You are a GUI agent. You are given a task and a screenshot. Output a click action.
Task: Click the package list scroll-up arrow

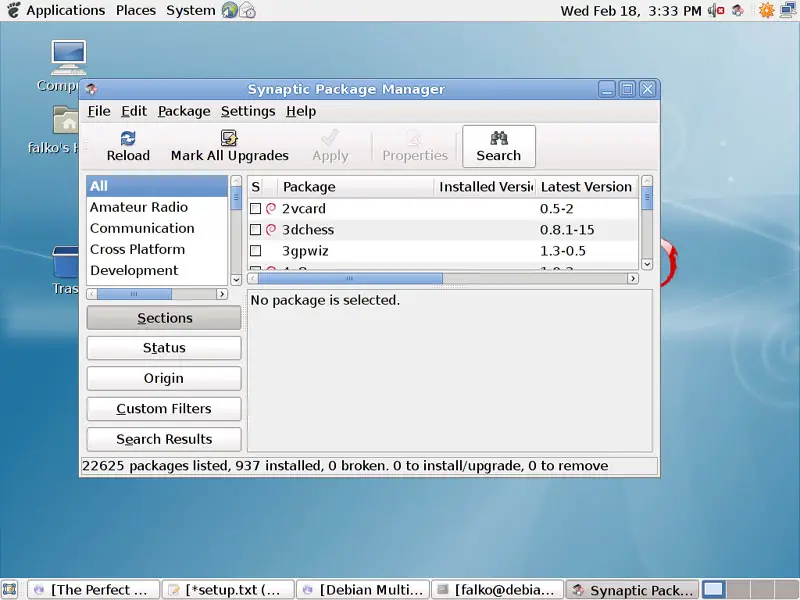point(647,181)
